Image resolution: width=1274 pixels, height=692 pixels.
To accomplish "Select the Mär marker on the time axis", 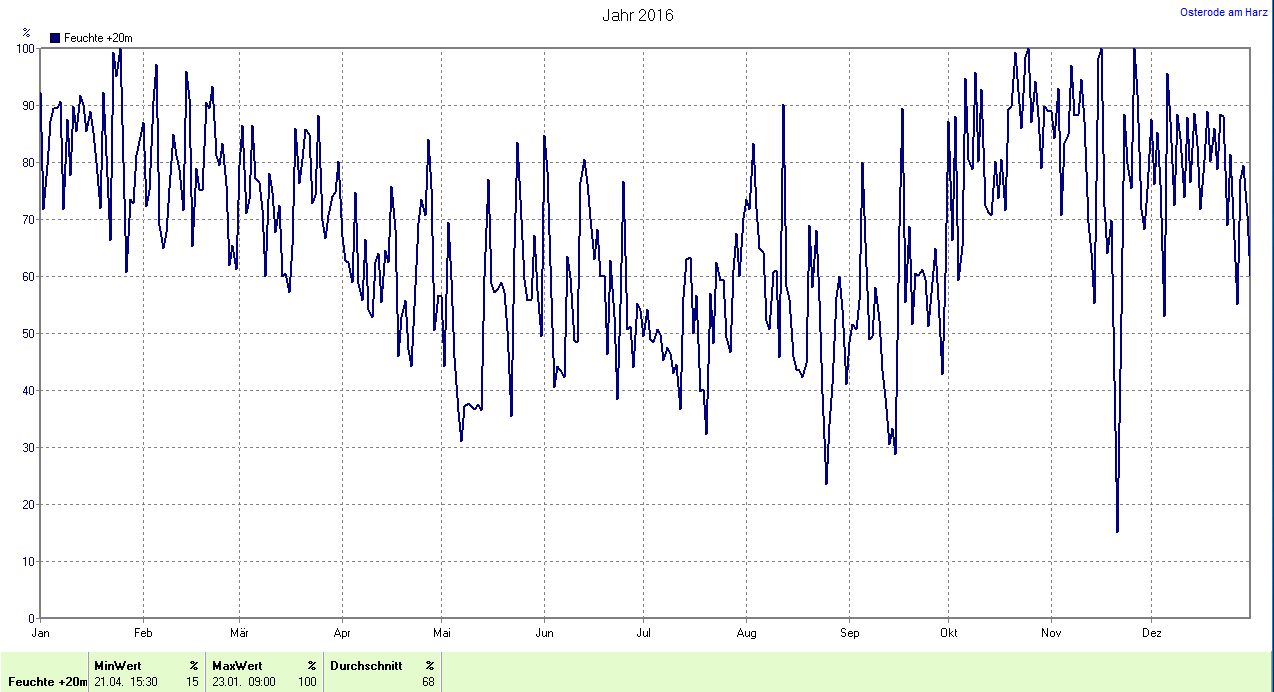I will tap(239, 633).
